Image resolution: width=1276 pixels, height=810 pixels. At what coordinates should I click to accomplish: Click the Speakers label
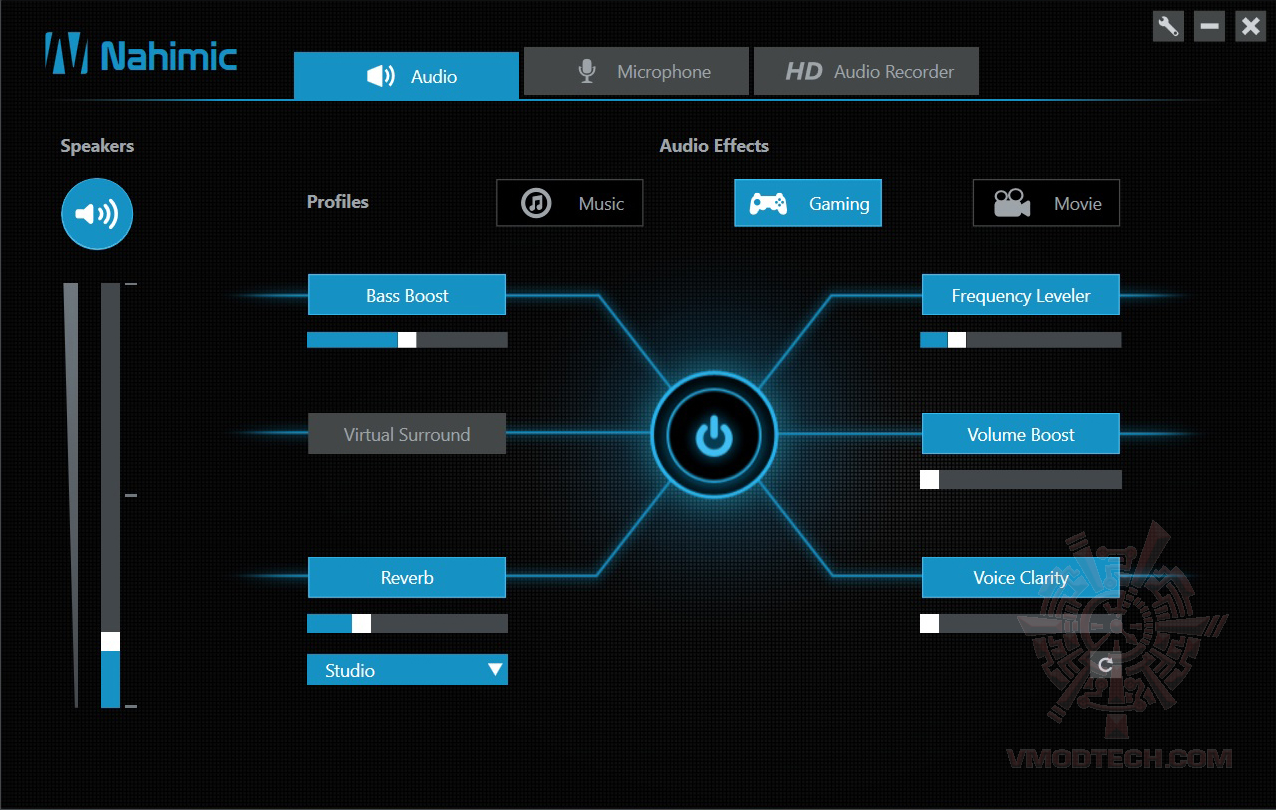97,146
